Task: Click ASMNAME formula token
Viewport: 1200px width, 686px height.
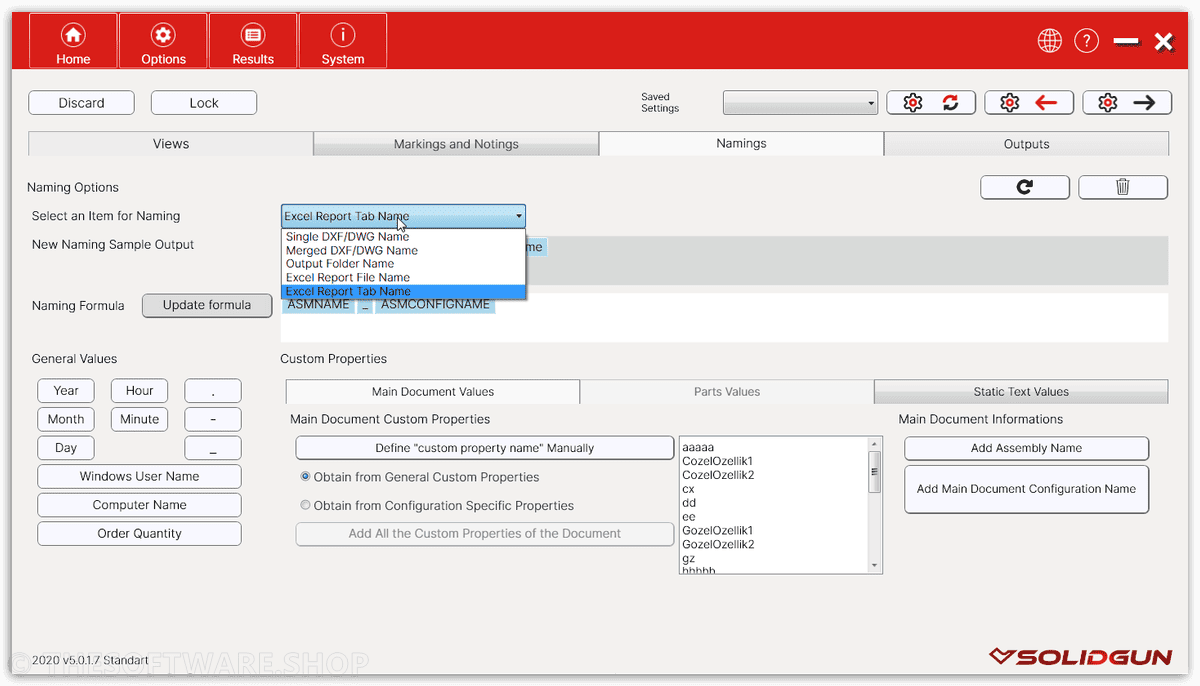Action: [x=318, y=304]
